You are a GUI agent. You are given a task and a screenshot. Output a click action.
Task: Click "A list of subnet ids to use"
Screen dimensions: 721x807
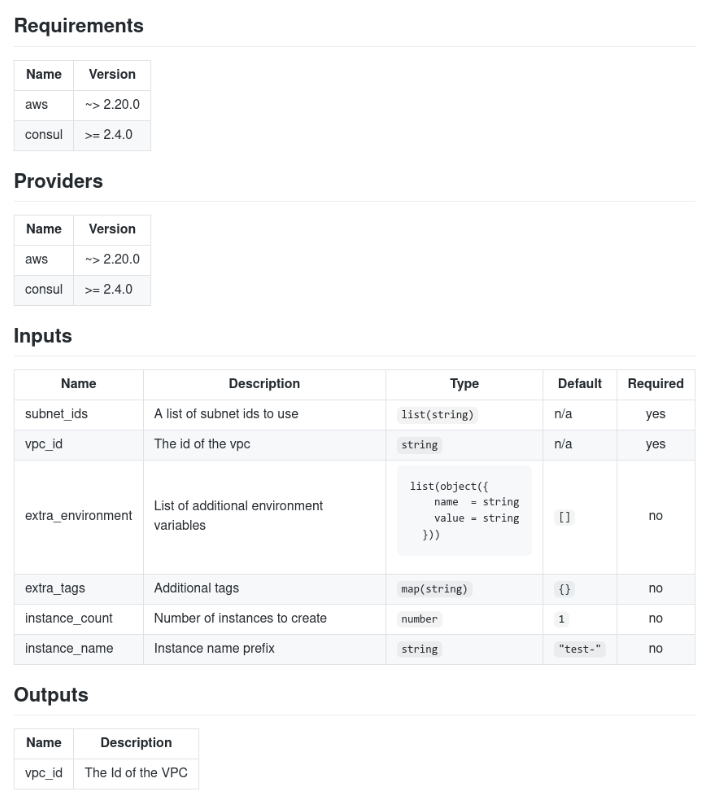coord(226,414)
